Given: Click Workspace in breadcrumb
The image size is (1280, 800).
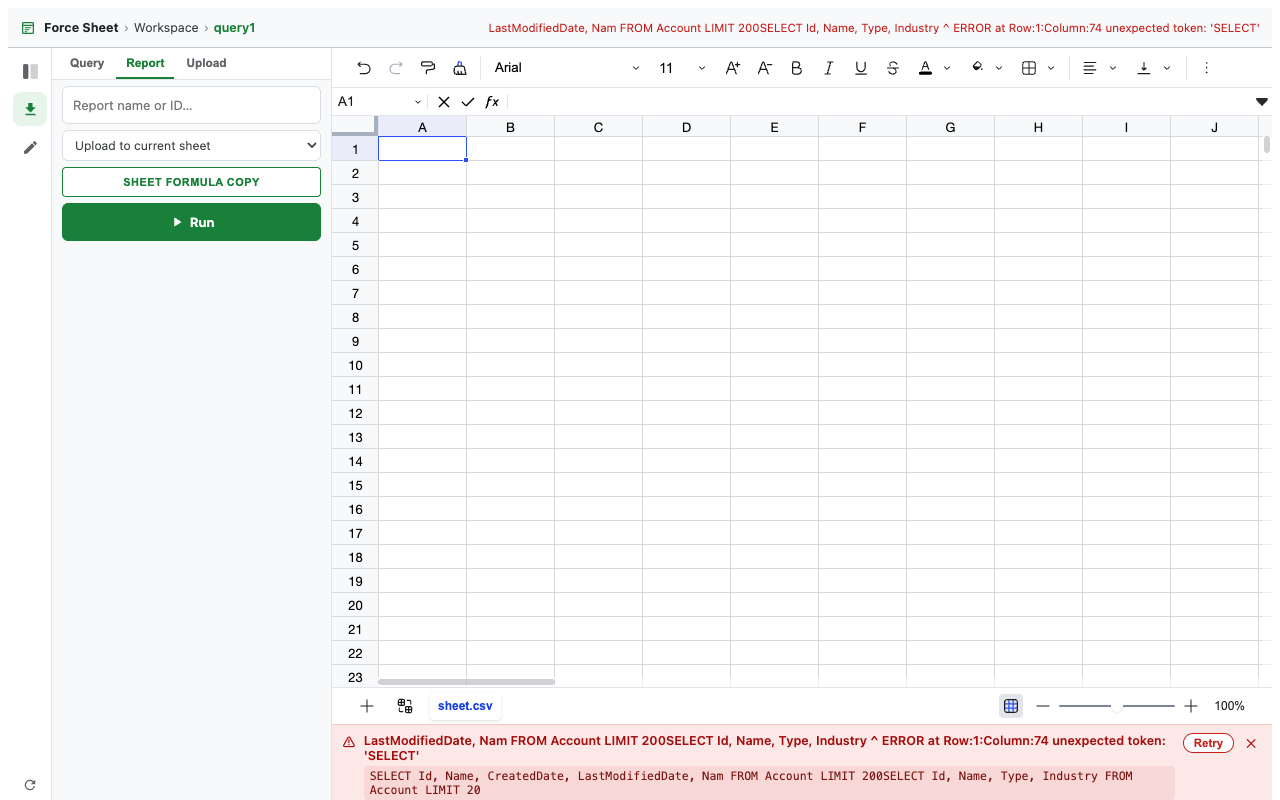Looking at the screenshot, I should (166, 28).
